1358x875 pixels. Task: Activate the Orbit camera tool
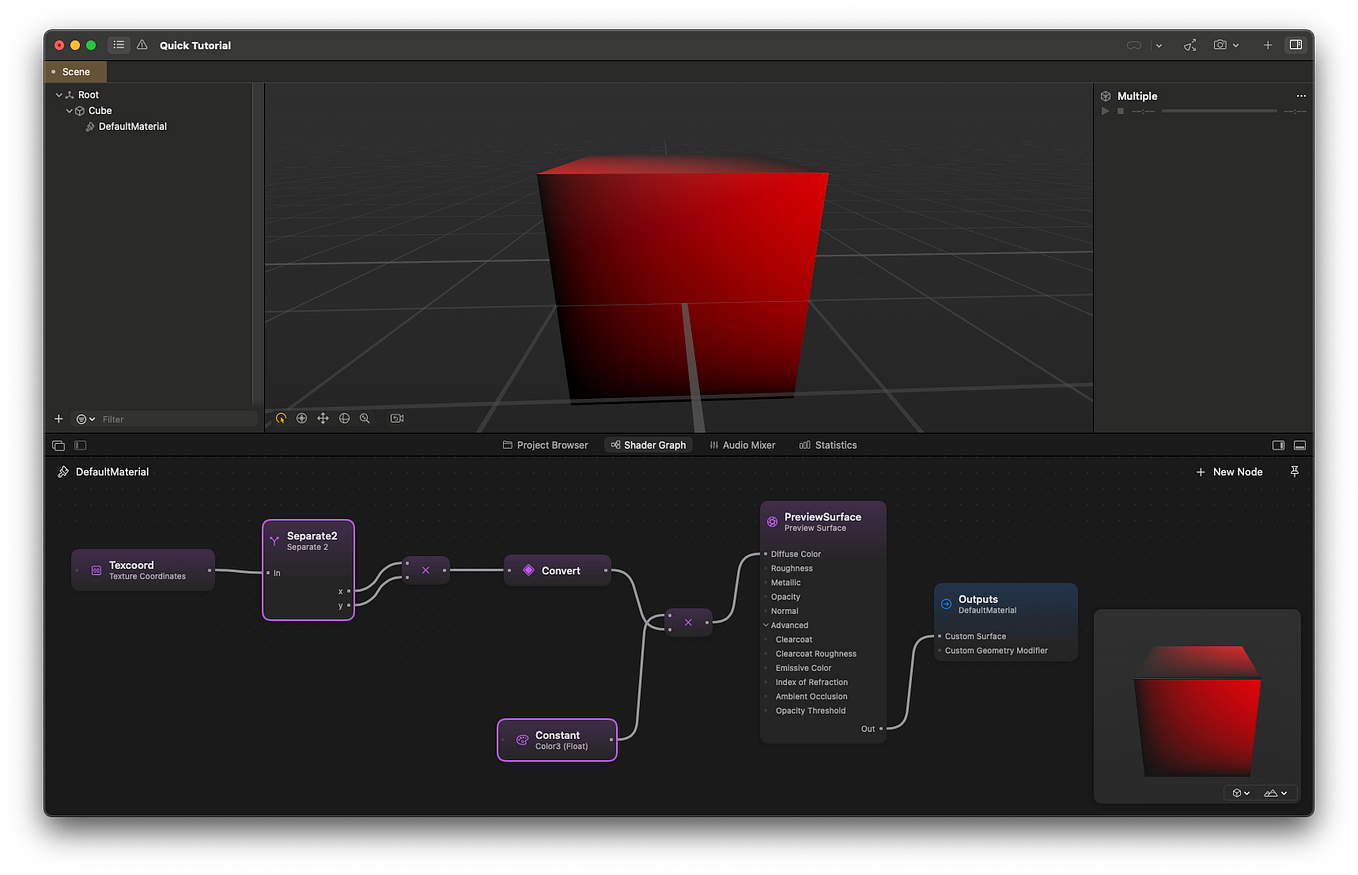click(x=281, y=418)
